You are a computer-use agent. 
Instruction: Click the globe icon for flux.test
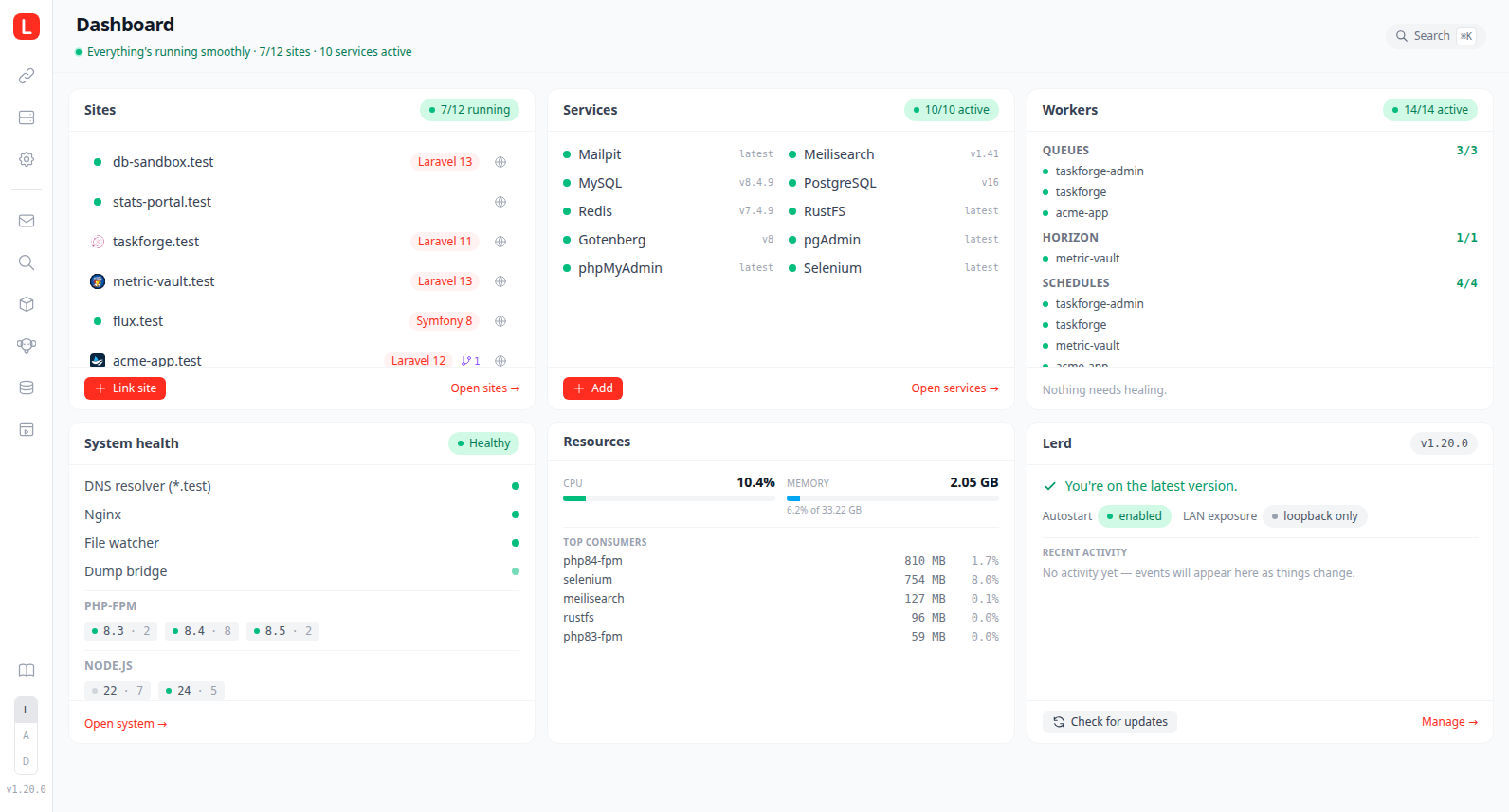(x=500, y=321)
